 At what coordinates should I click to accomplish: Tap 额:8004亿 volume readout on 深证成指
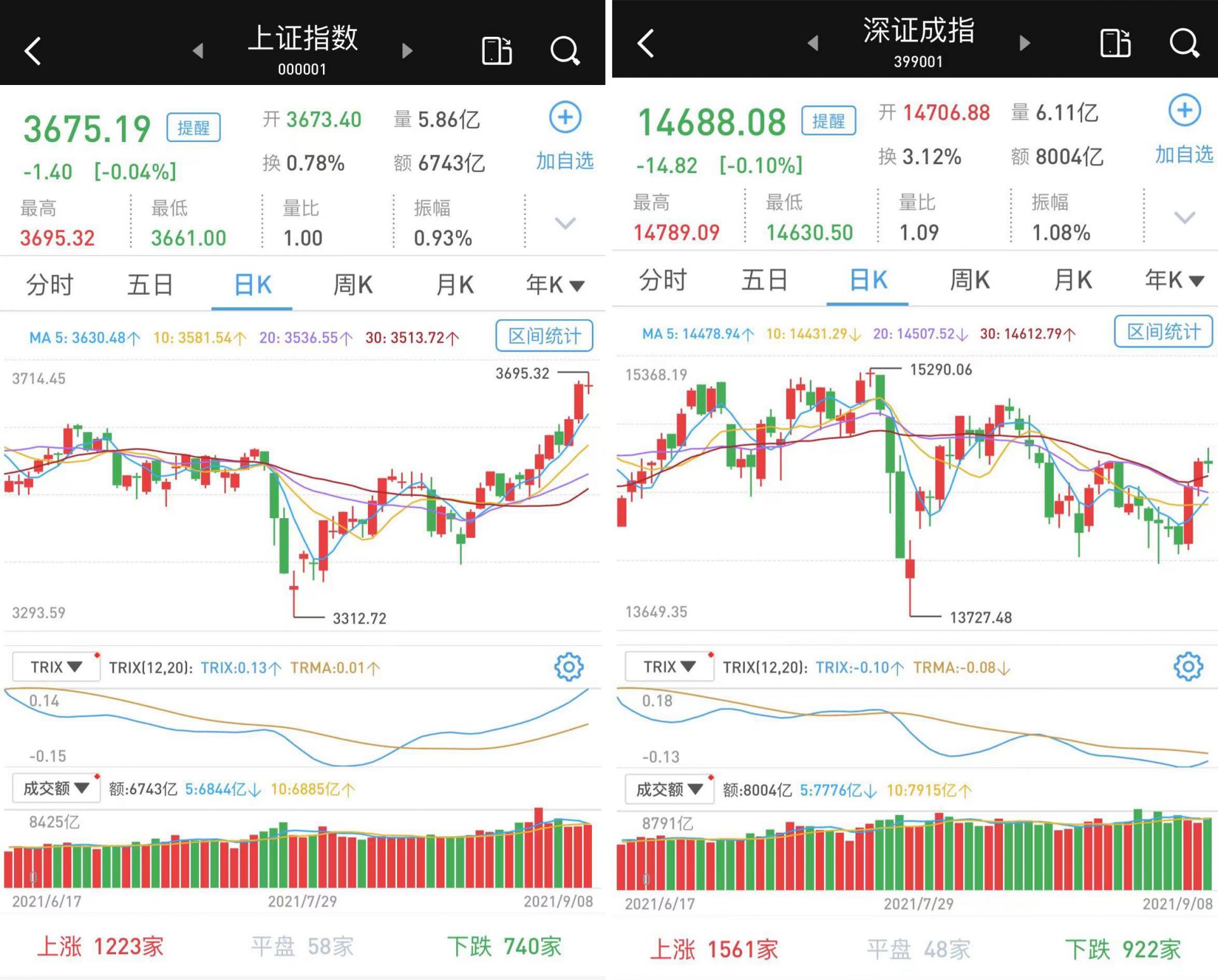757,790
